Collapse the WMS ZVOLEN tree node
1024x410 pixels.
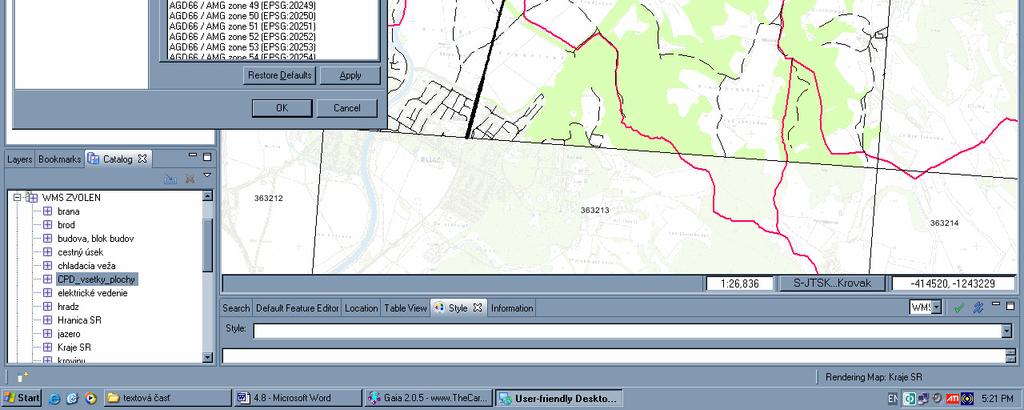coord(17,197)
